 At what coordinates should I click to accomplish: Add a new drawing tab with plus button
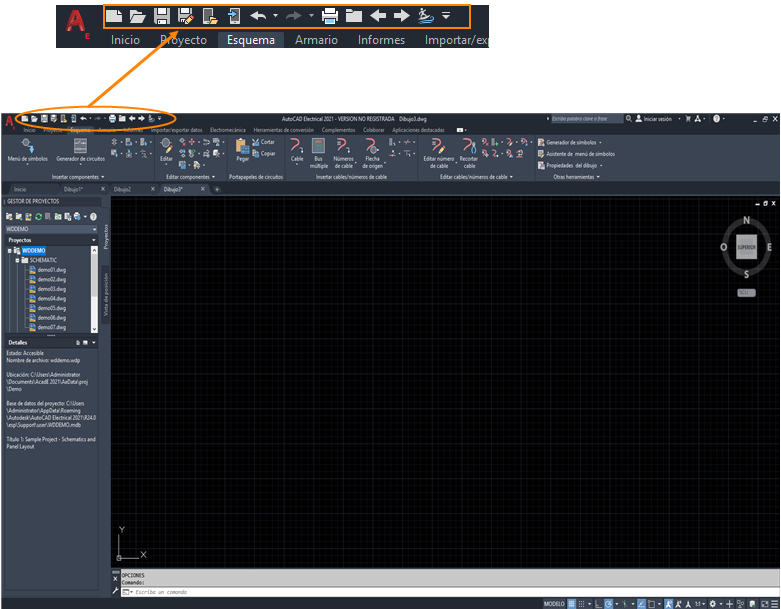(217, 189)
